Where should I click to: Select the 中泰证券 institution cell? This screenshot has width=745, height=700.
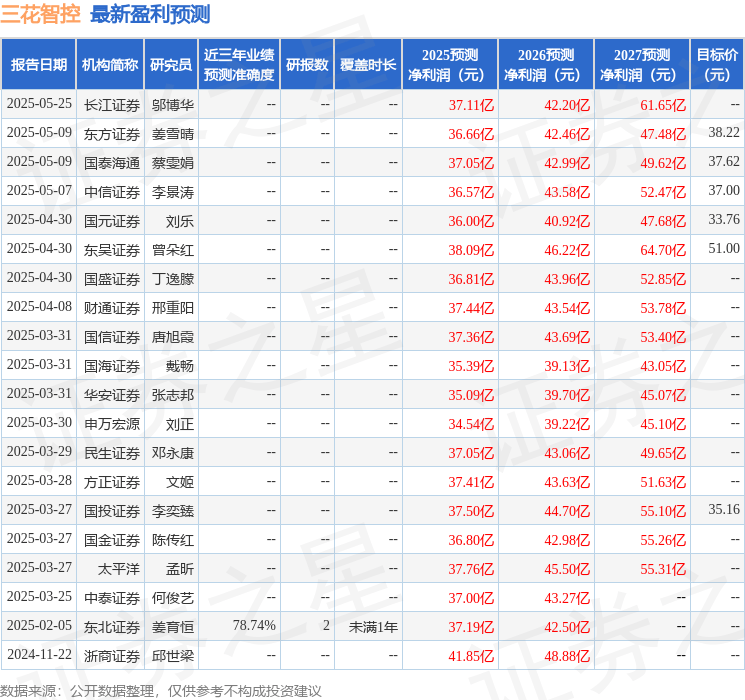(112, 598)
